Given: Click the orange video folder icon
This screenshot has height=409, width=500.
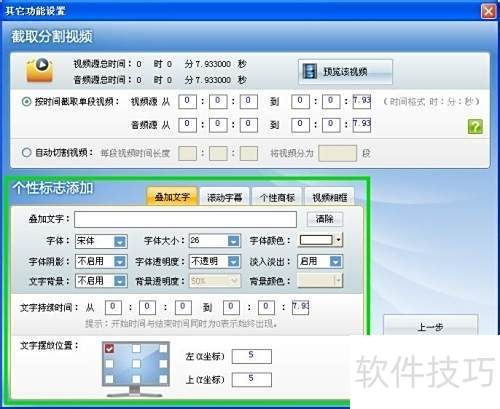Looking at the screenshot, I should click(x=40, y=70).
